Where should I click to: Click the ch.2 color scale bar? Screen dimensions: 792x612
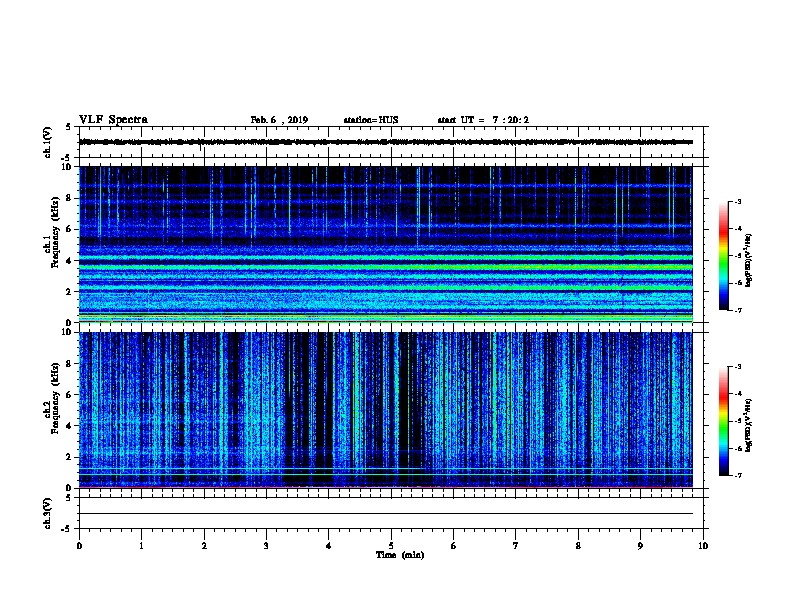pyautogui.click(x=723, y=421)
